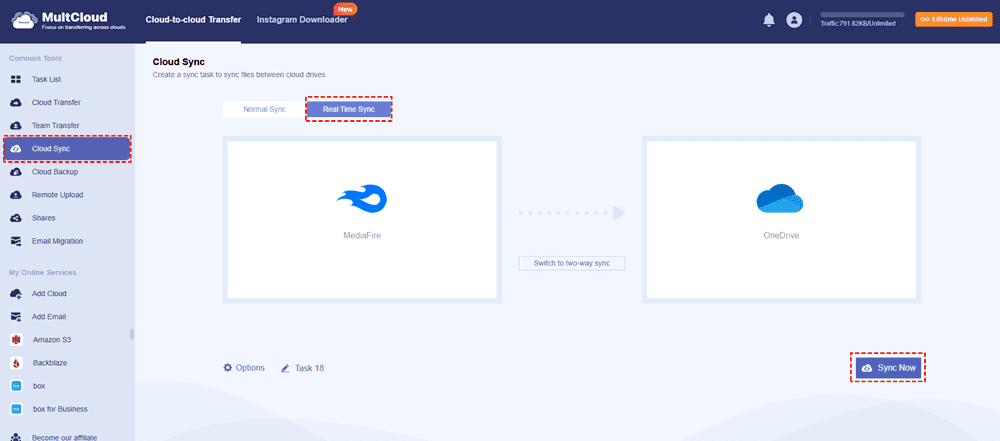
Task: Click the Shares sidebar icon
Action: [x=16, y=218]
